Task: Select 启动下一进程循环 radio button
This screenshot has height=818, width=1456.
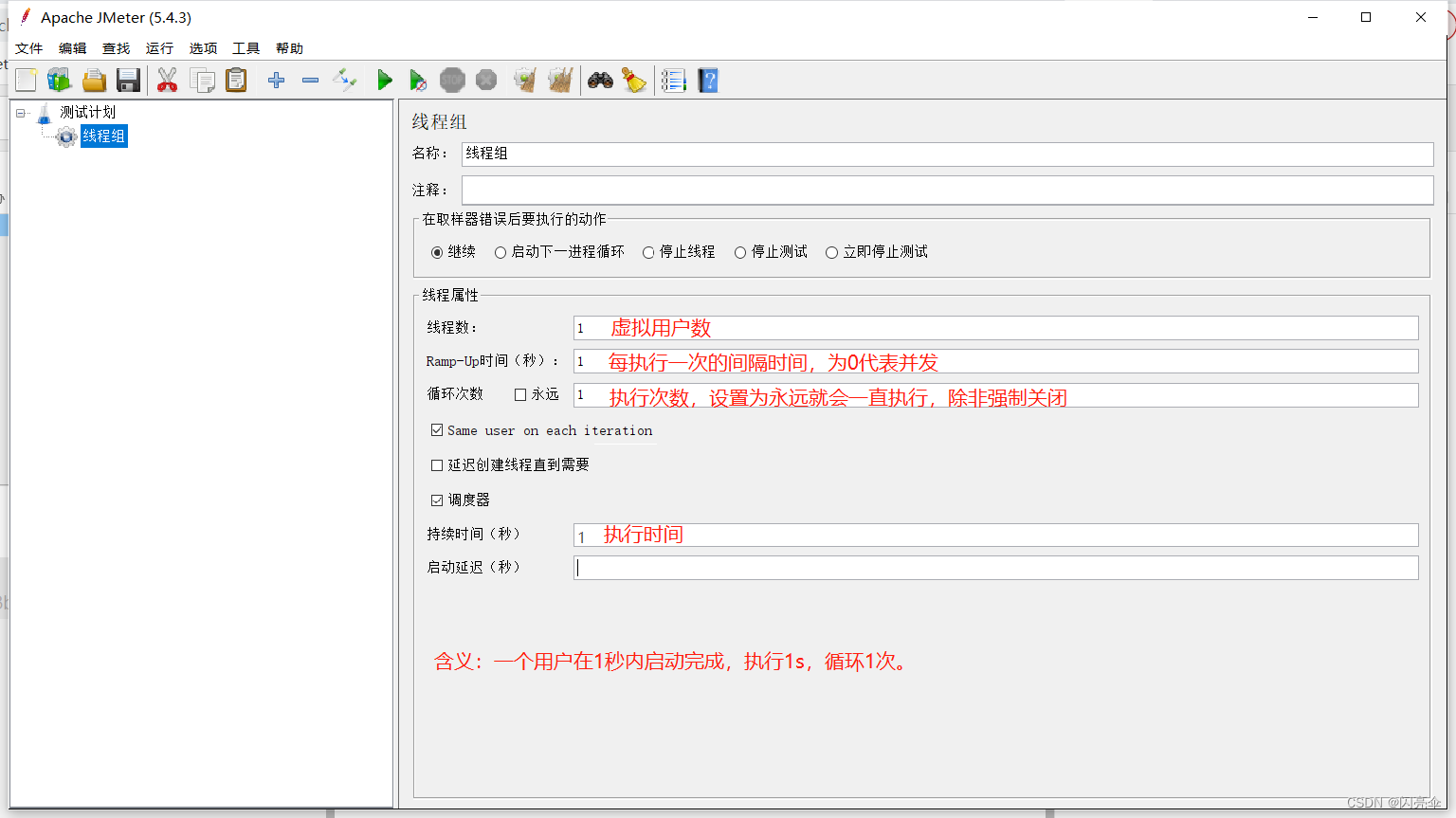Action: [x=500, y=252]
